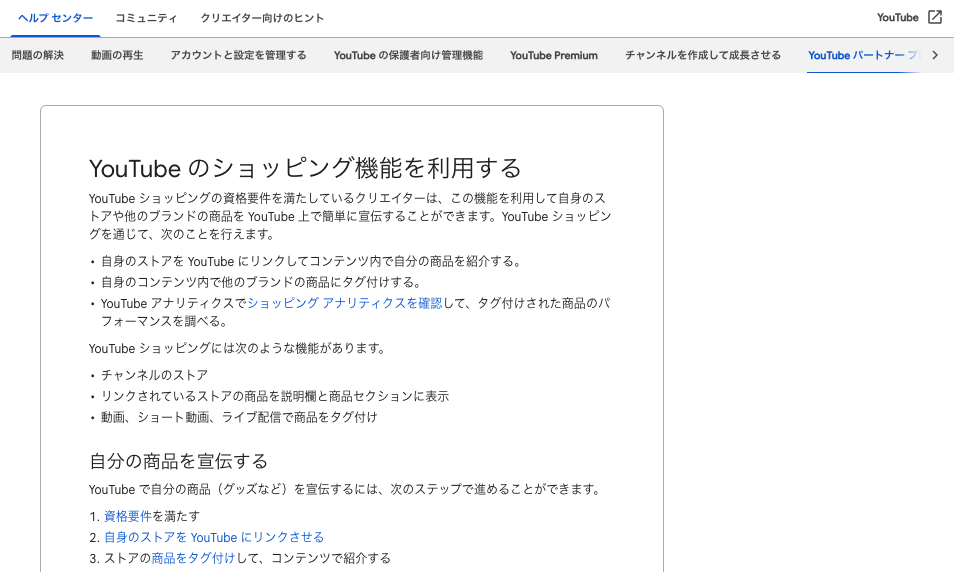
Task: Open チャンネルを作成して成長させる category
Action: (703, 55)
